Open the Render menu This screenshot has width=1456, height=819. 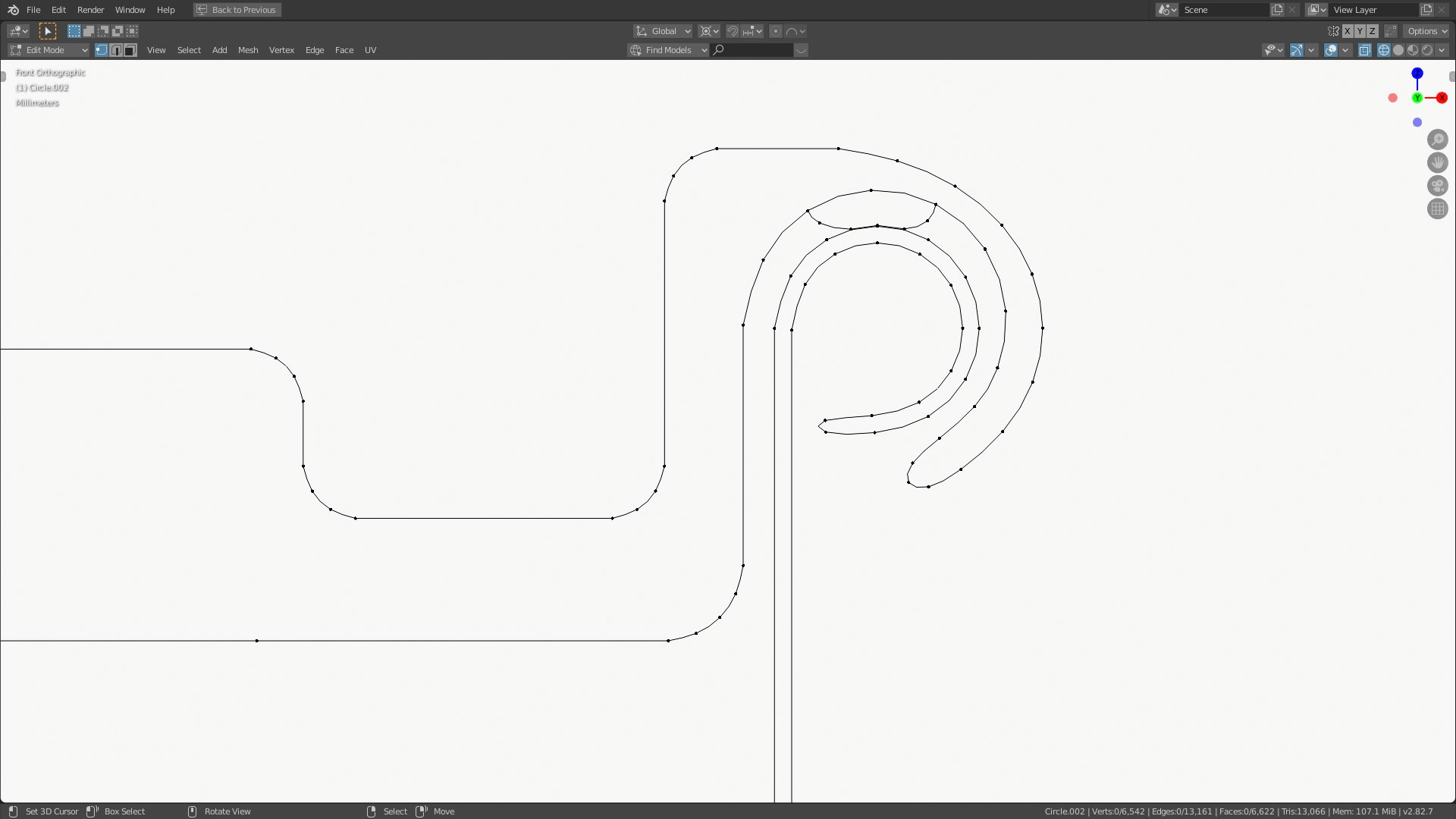coord(90,10)
